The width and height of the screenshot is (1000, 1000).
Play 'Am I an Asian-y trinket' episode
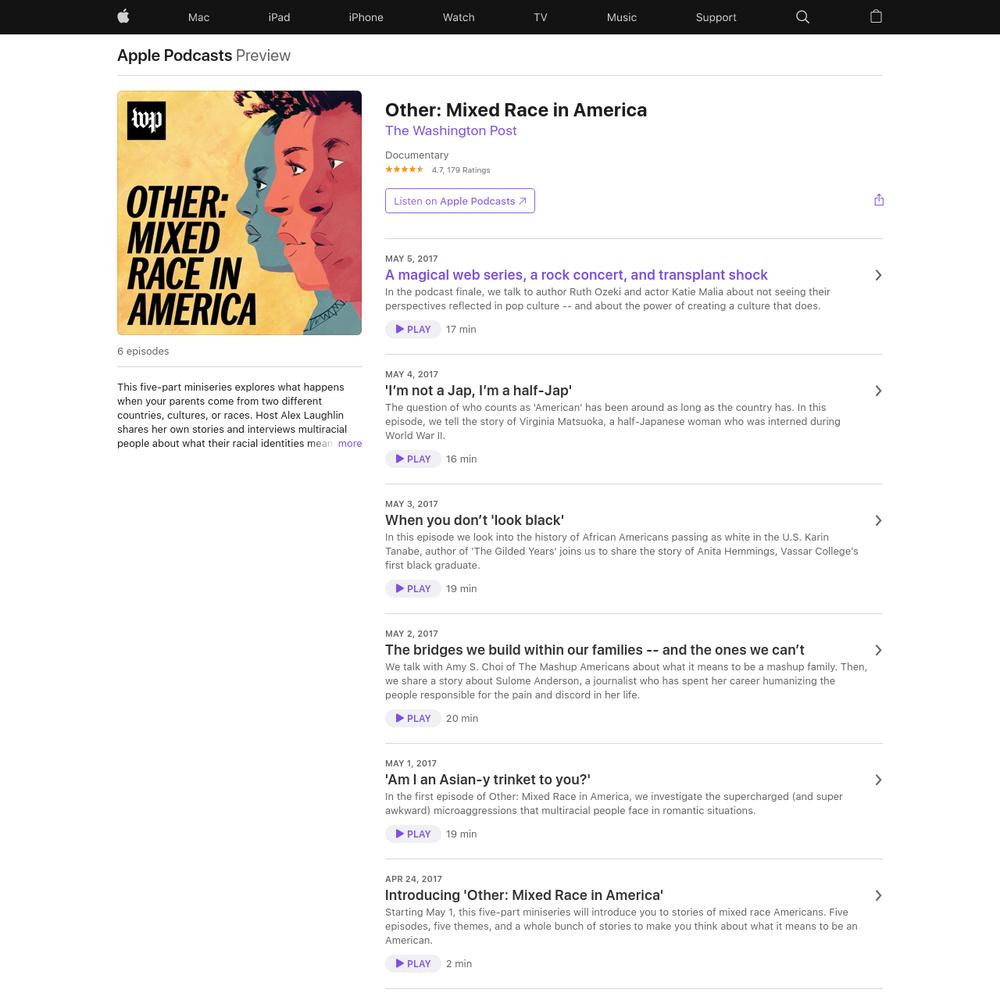(413, 834)
